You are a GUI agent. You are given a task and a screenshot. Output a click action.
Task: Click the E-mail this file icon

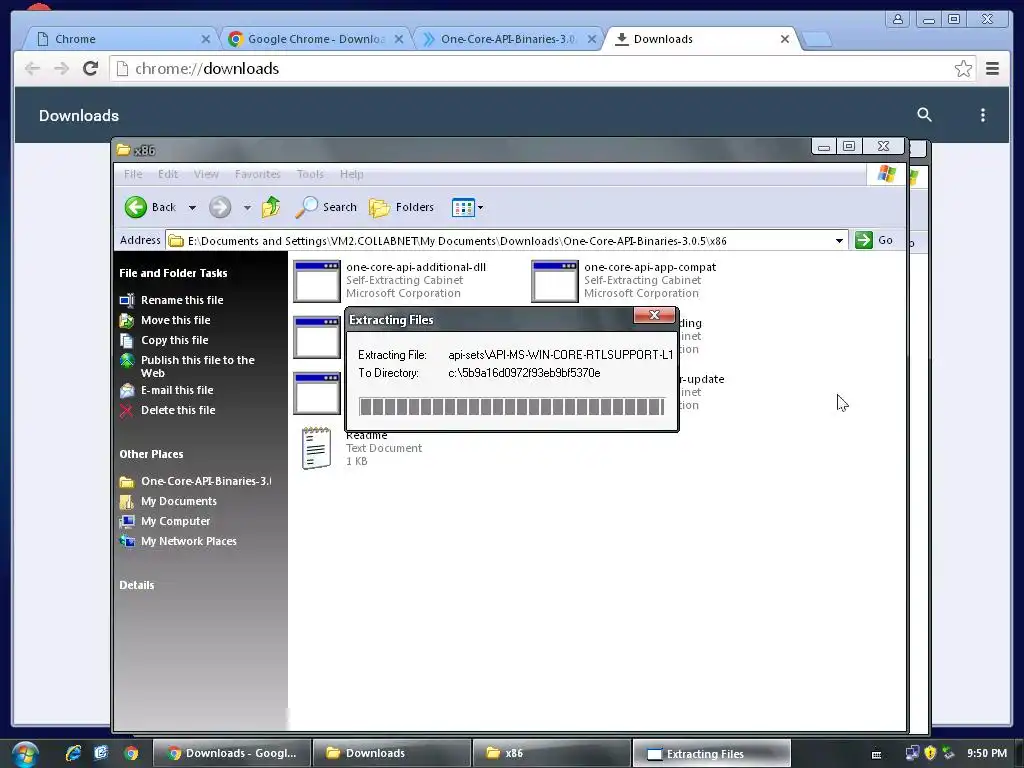pos(127,391)
